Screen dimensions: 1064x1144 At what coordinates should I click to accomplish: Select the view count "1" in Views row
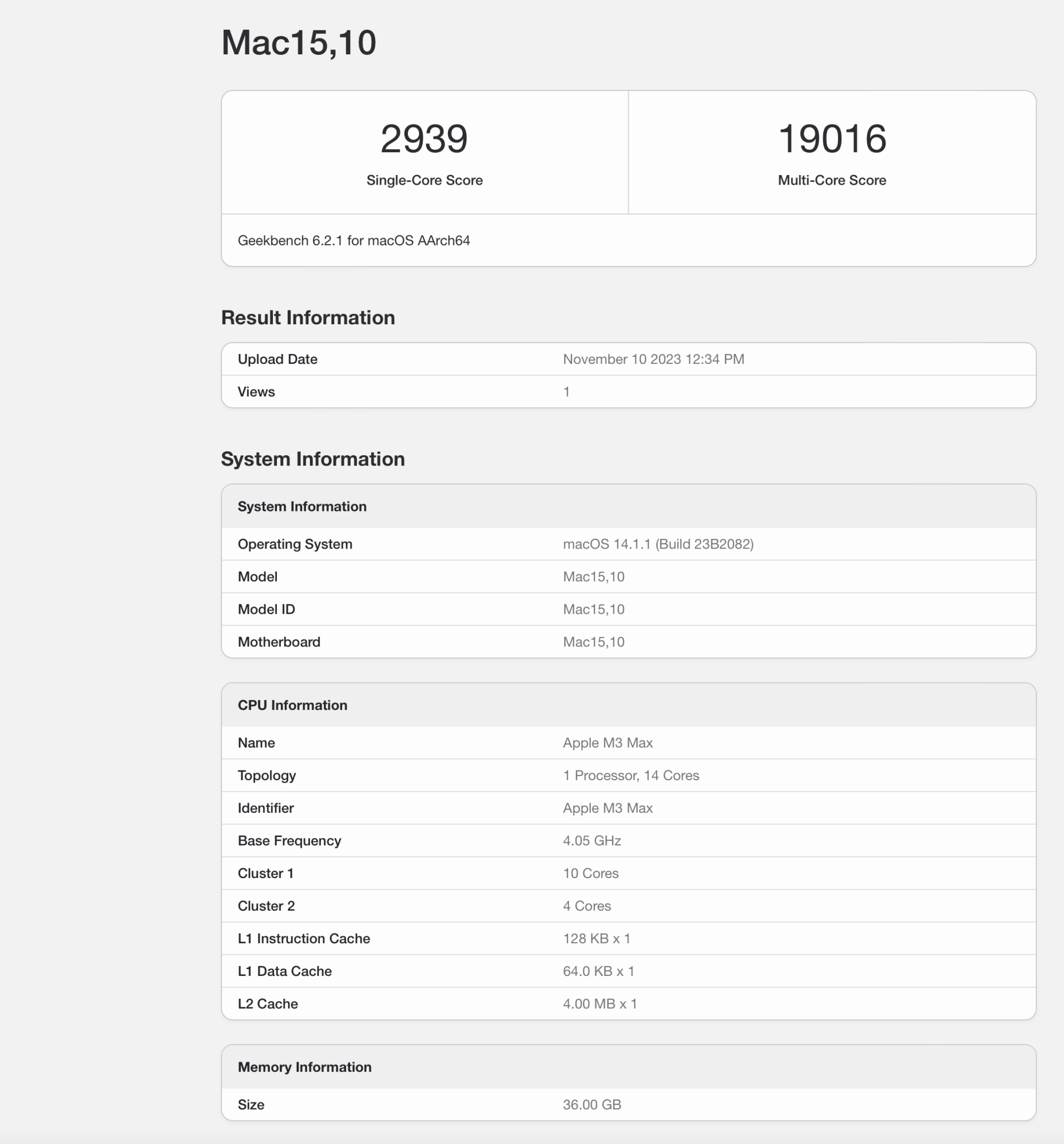pos(567,392)
